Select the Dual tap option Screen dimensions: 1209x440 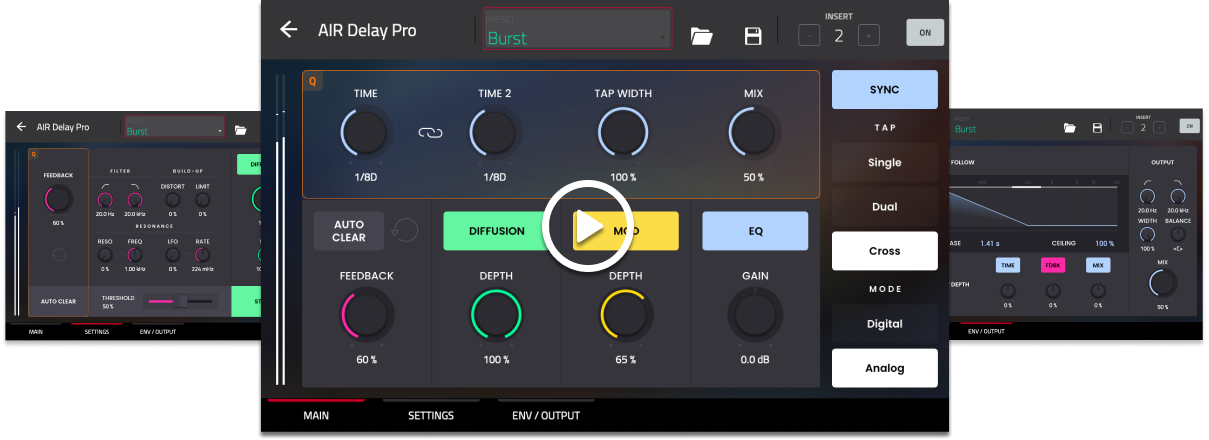884,207
